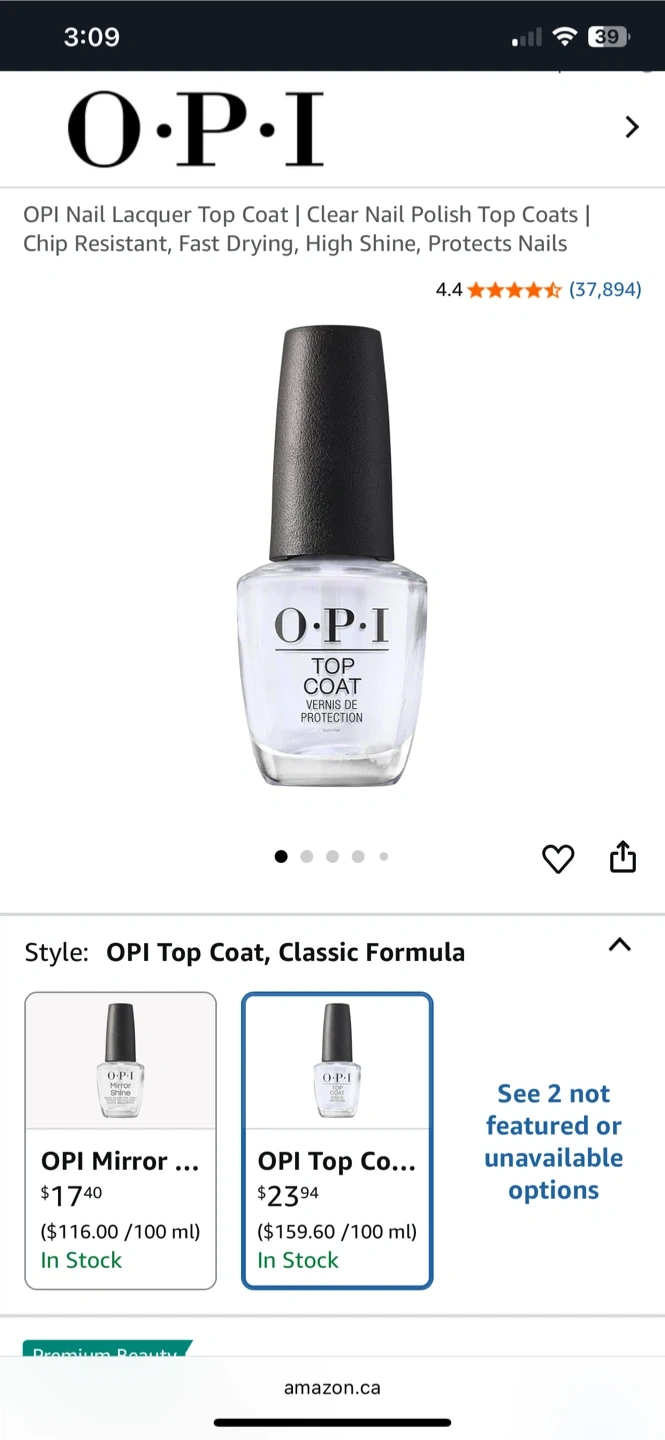
Task: Tap the cellular signal bars icon
Action: tap(527, 38)
